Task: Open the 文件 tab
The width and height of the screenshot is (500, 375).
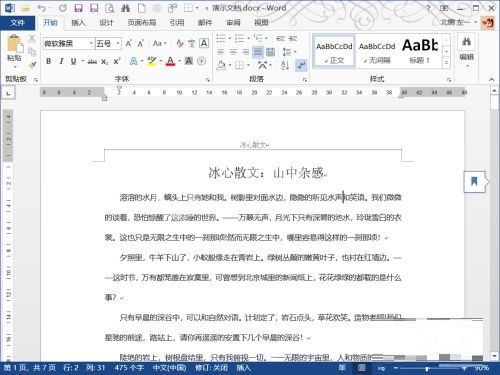Action: [17, 23]
